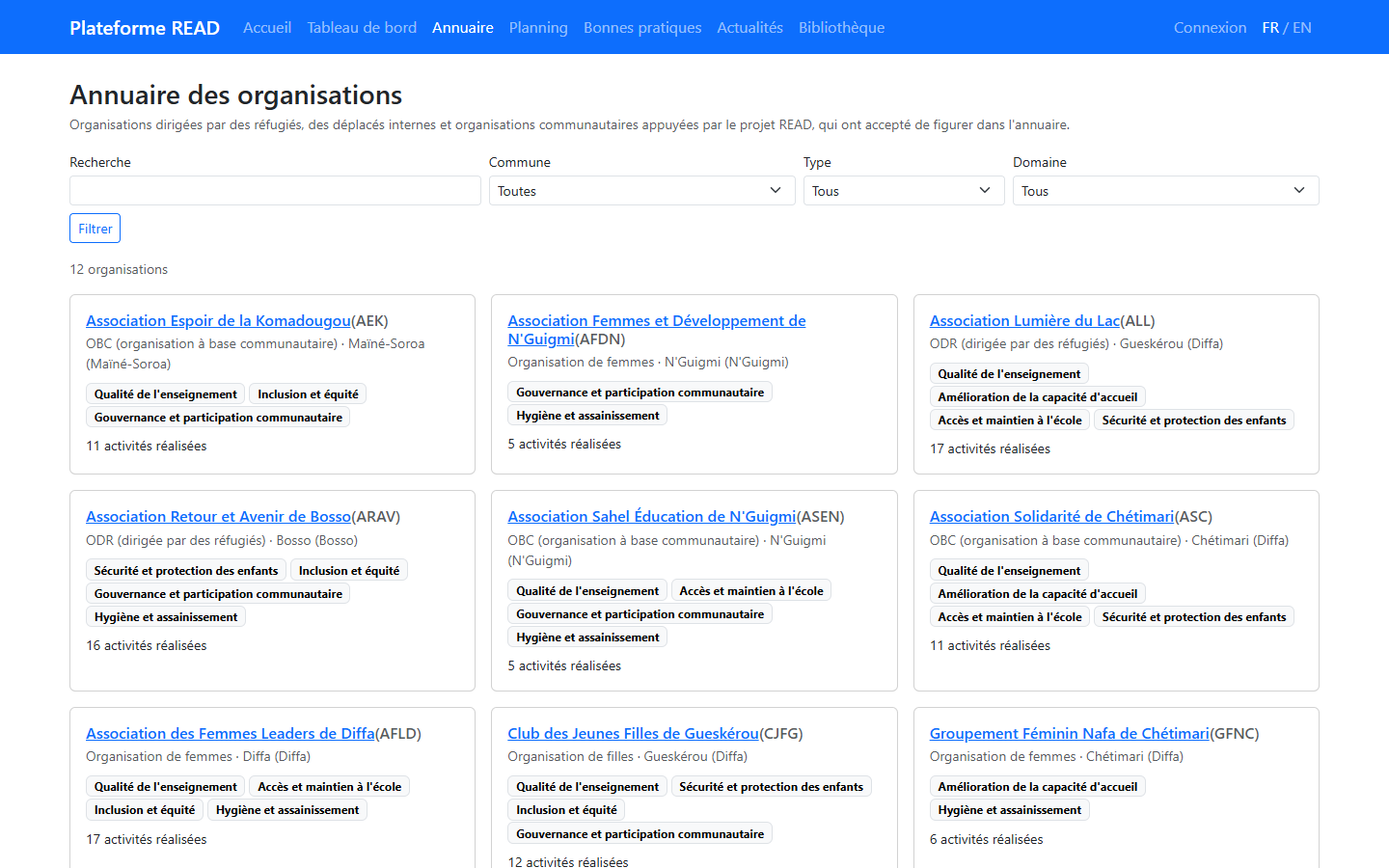Click the Connexion link
The height and width of the screenshot is (868, 1389).
pyautogui.click(x=1210, y=27)
